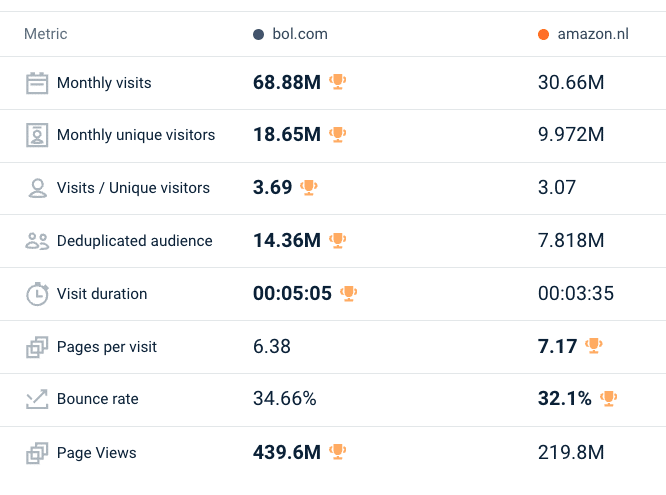
Task: Click the trophy next to 68.88M monthly visits
Action: coord(338,82)
